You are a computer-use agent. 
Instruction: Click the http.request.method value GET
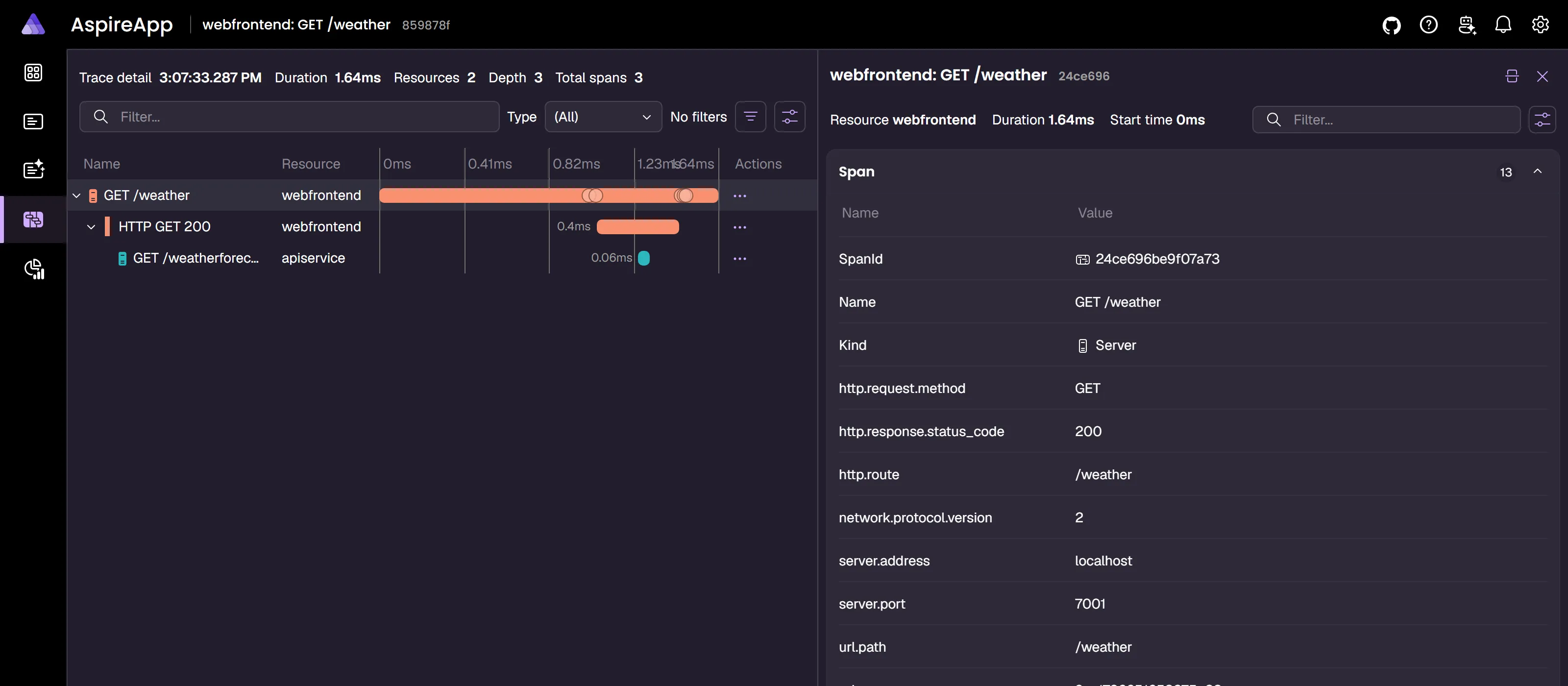pyautogui.click(x=1087, y=389)
